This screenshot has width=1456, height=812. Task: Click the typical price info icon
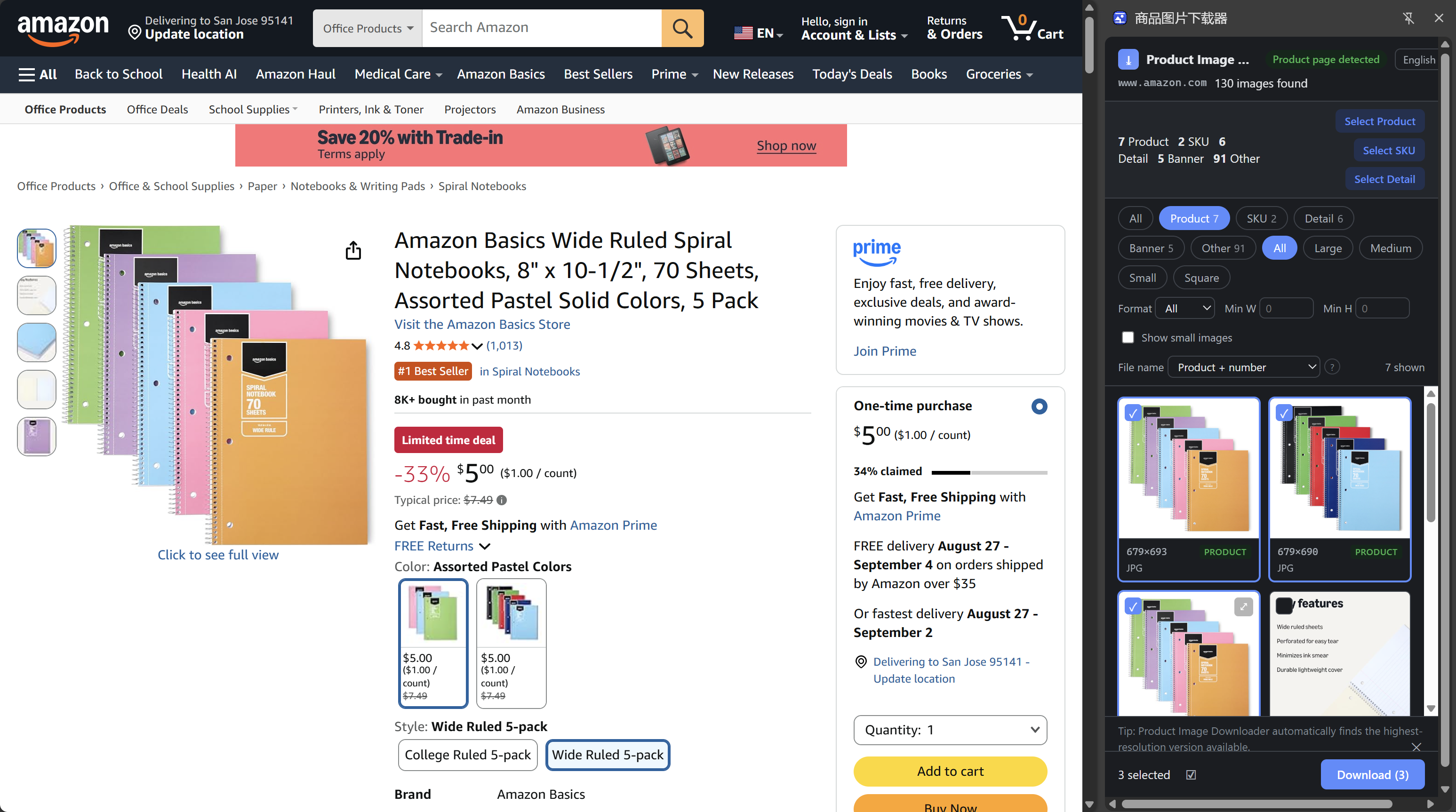tap(502, 500)
